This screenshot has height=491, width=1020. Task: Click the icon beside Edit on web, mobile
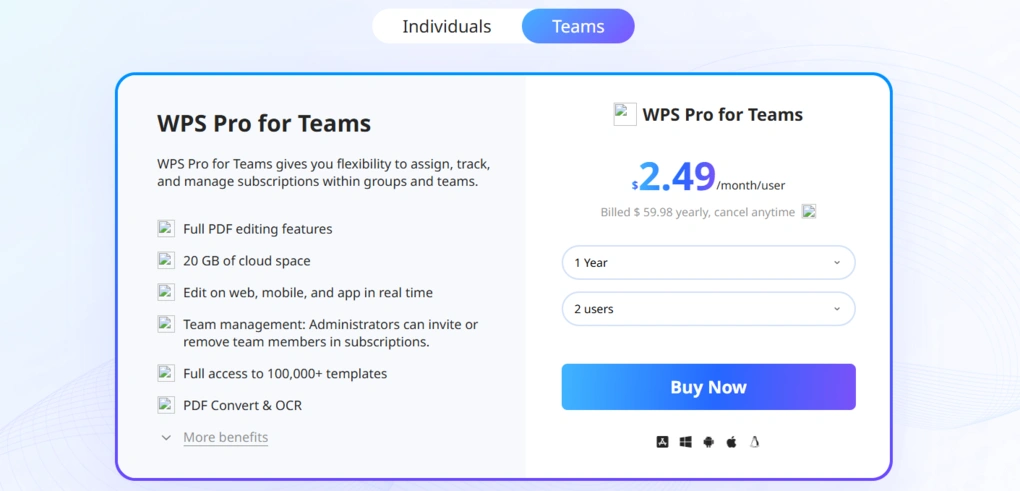166,292
